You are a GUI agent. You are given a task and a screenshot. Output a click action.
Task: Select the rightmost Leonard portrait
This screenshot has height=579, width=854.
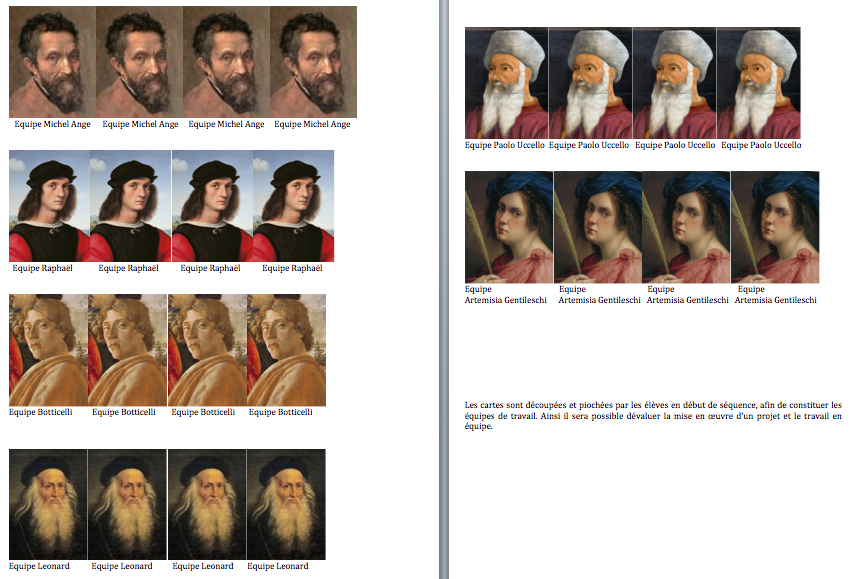point(286,504)
